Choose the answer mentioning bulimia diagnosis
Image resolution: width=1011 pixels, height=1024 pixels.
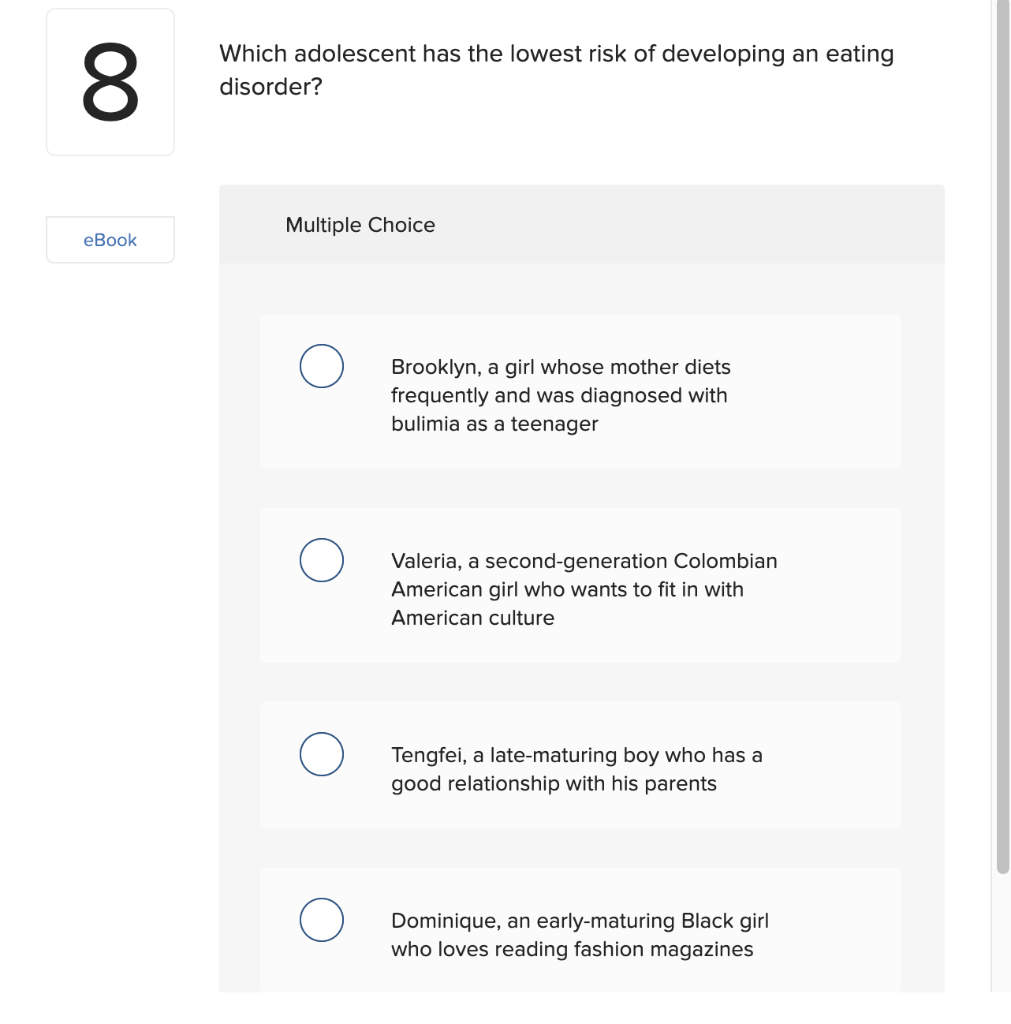[560, 395]
